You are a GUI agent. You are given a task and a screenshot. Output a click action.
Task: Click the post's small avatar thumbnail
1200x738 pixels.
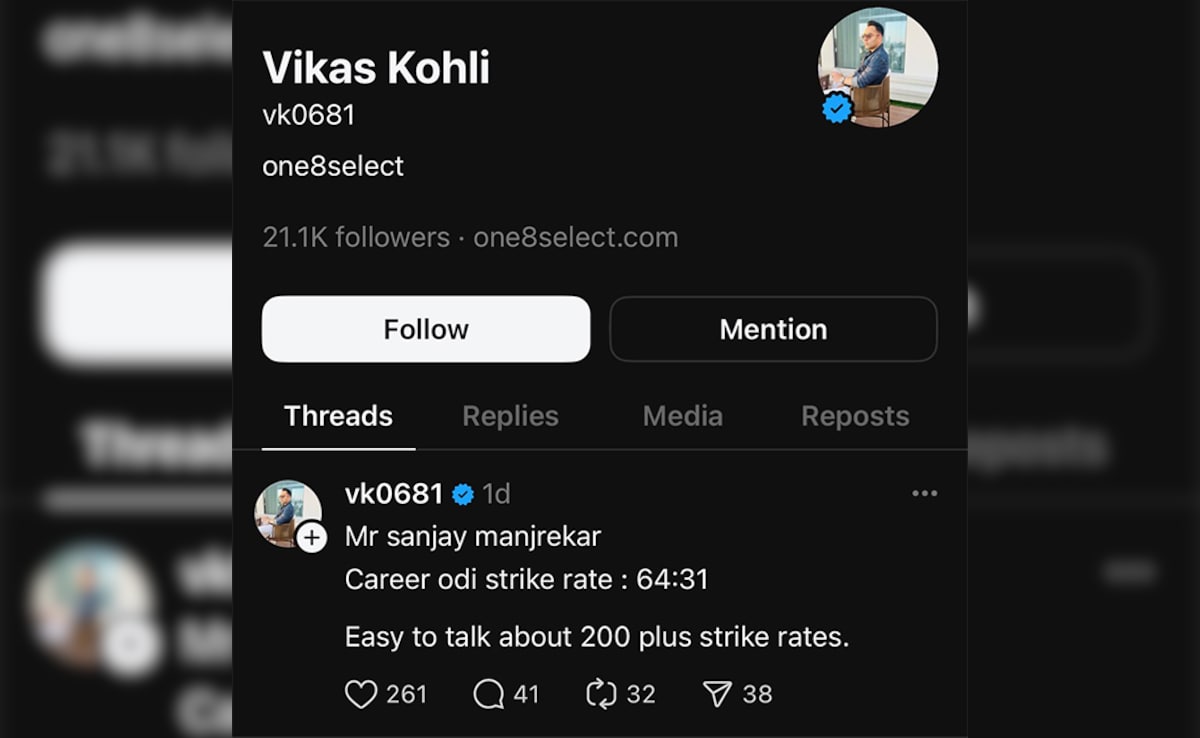click(x=284, y=510)
